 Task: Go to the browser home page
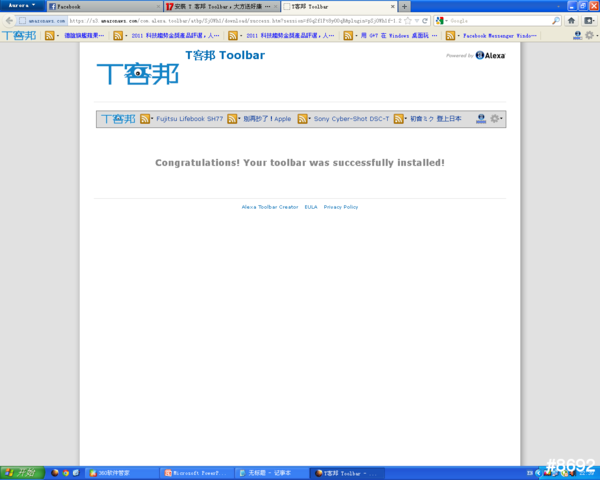tap(571, 21)
